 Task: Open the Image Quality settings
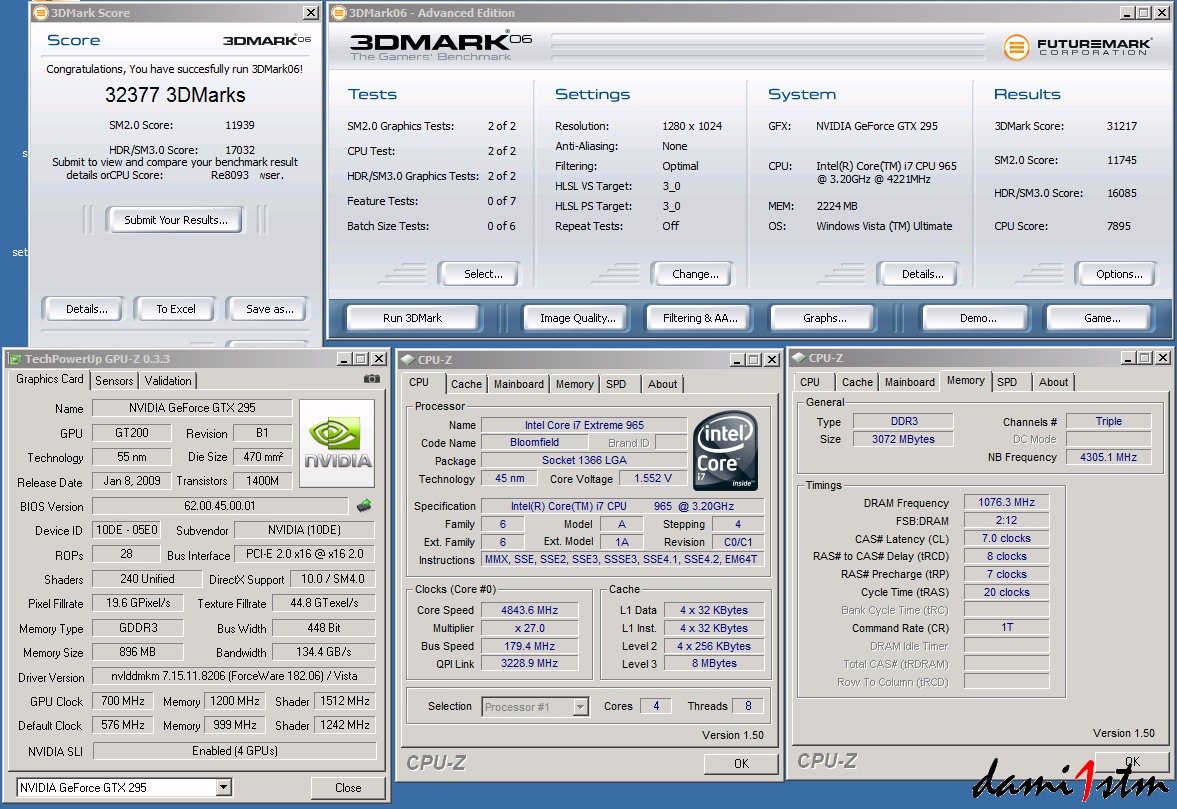click(x=578, y=318)
